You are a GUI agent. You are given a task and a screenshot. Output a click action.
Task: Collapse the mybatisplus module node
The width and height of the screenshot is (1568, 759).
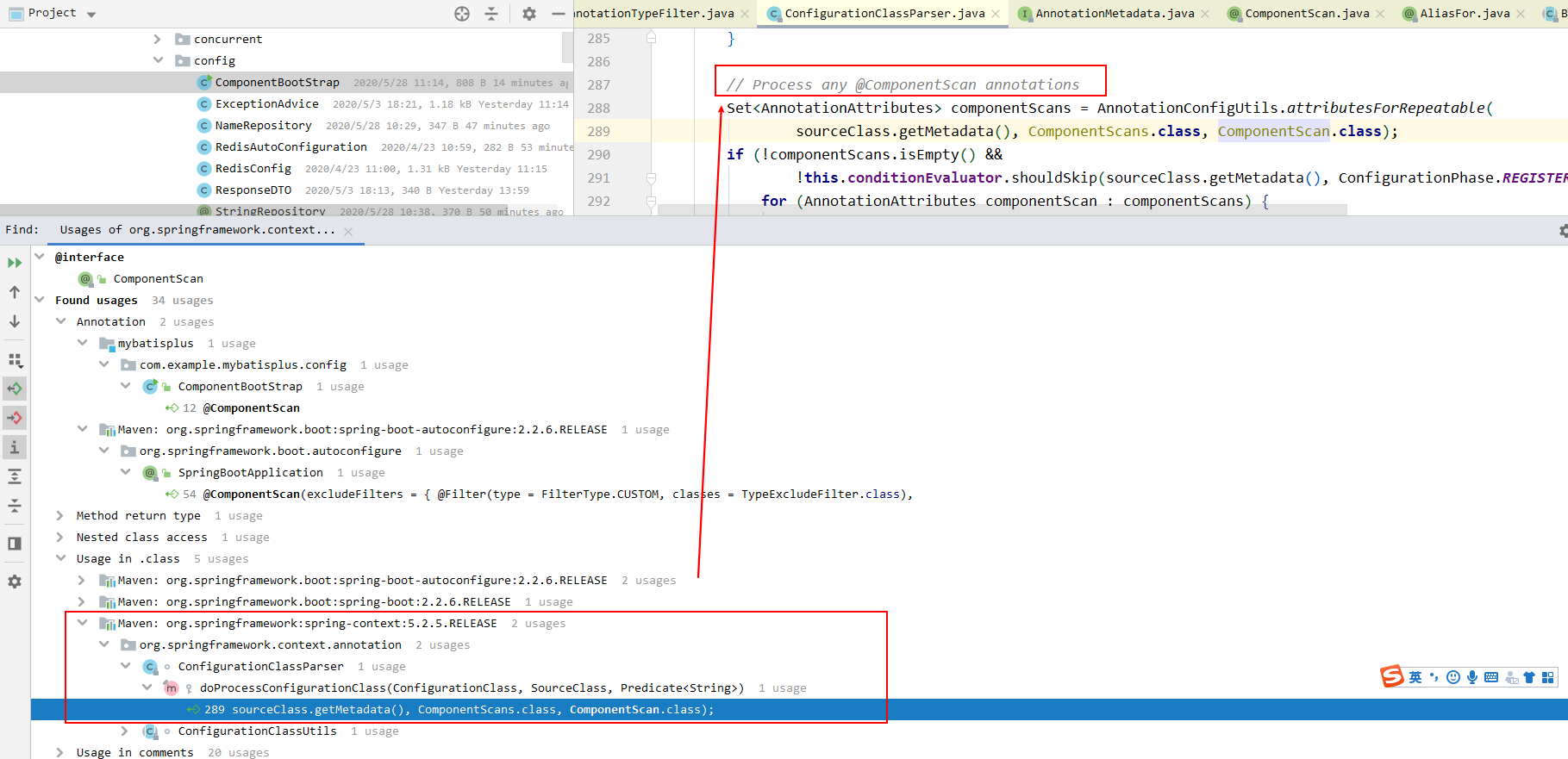pos(82,343)
